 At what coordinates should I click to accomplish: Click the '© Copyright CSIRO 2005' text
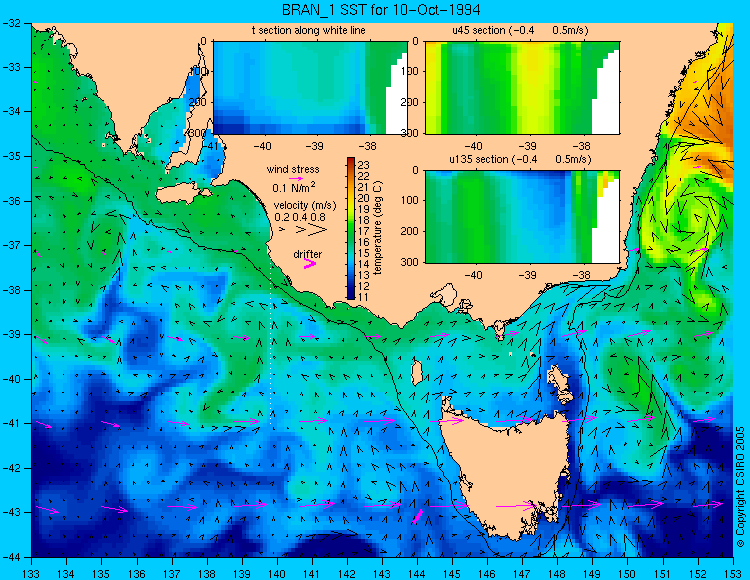pyautogui.click(x=740, y=487)
